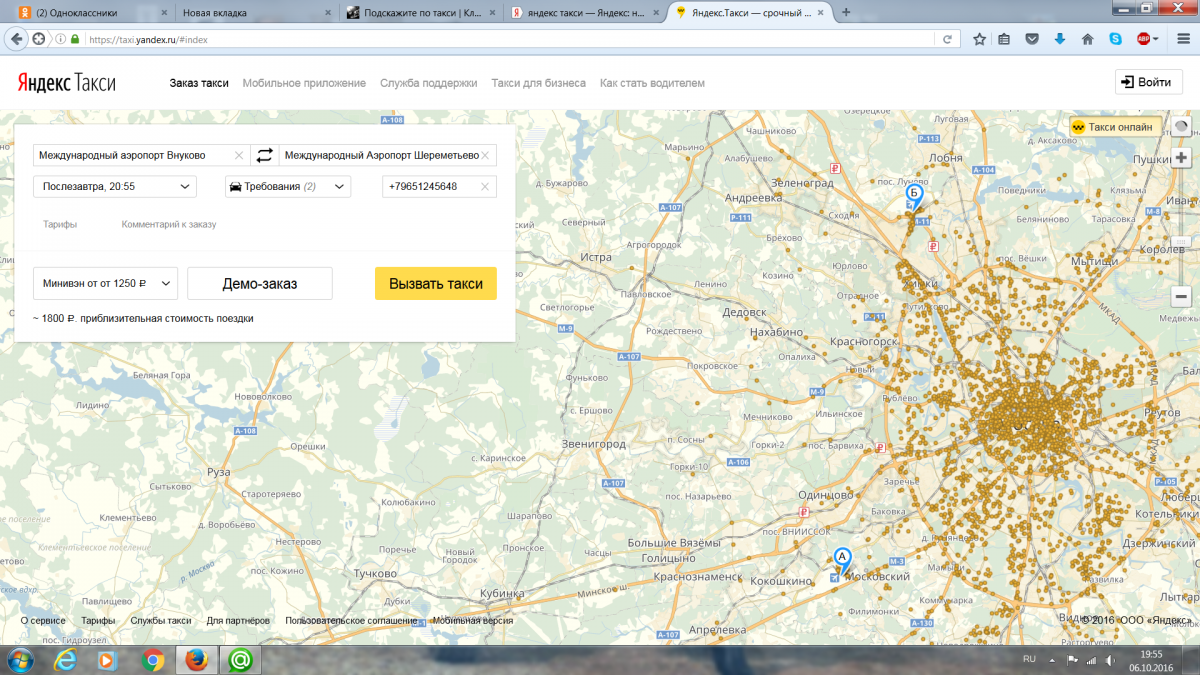Show bookmarks list in Firefox toolbar
1200x675 pixels.
(x=1005, y=39)
